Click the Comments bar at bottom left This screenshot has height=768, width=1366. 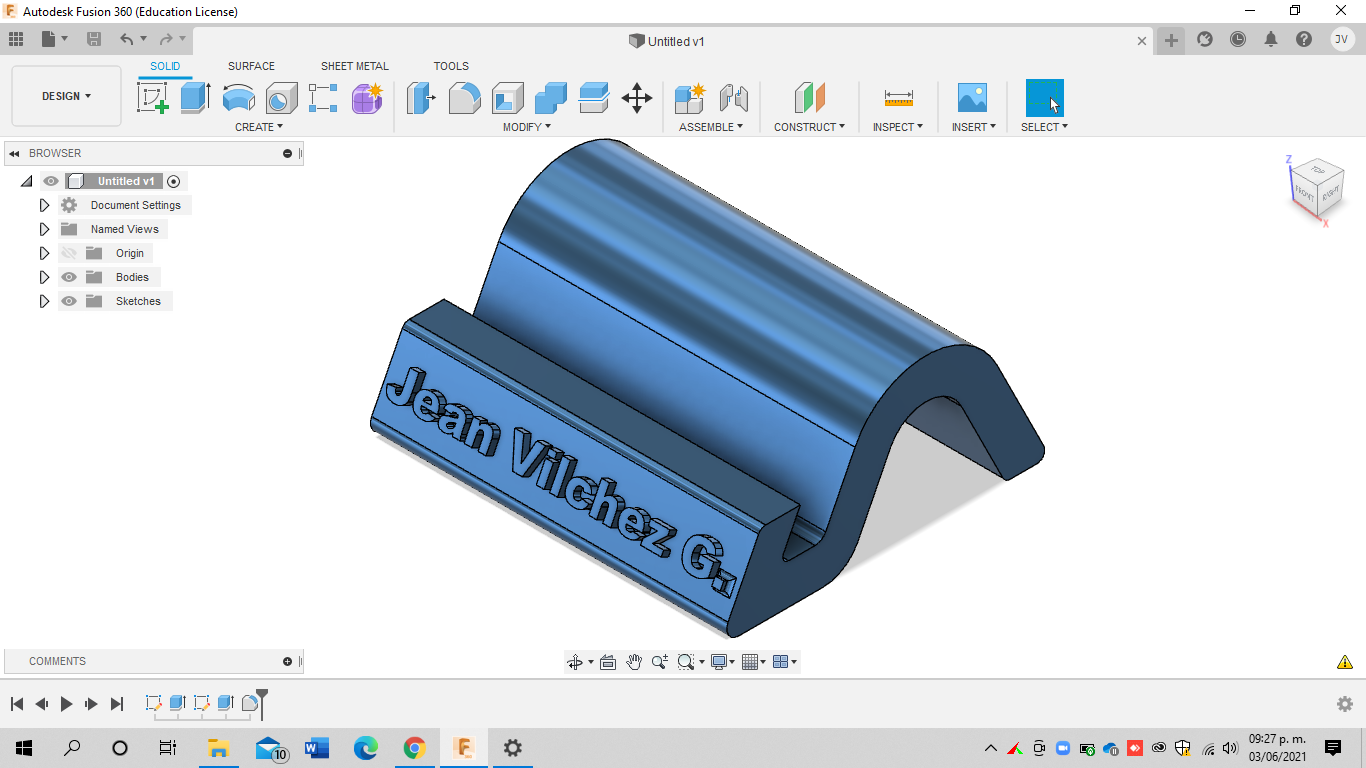click(x=57, y=661)
